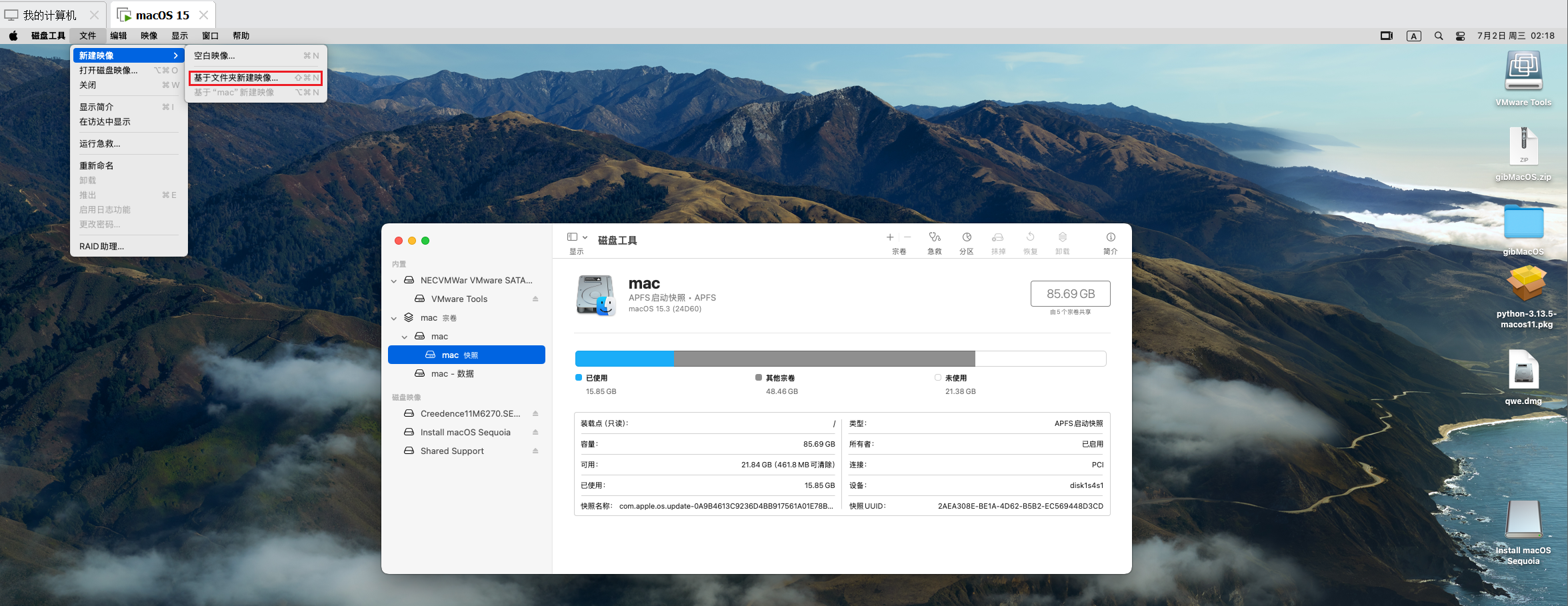Open Control Center in menu bar
This screenshot has height=606, width=1568.
coord(1460,36)
